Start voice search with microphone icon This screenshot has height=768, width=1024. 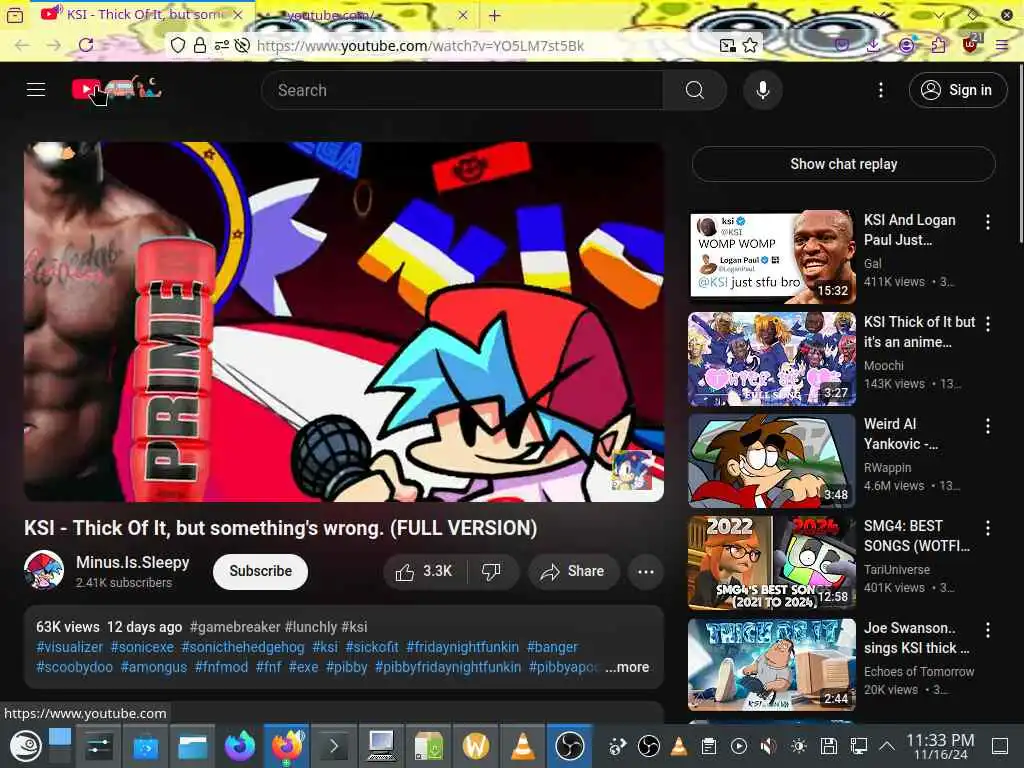763,90
